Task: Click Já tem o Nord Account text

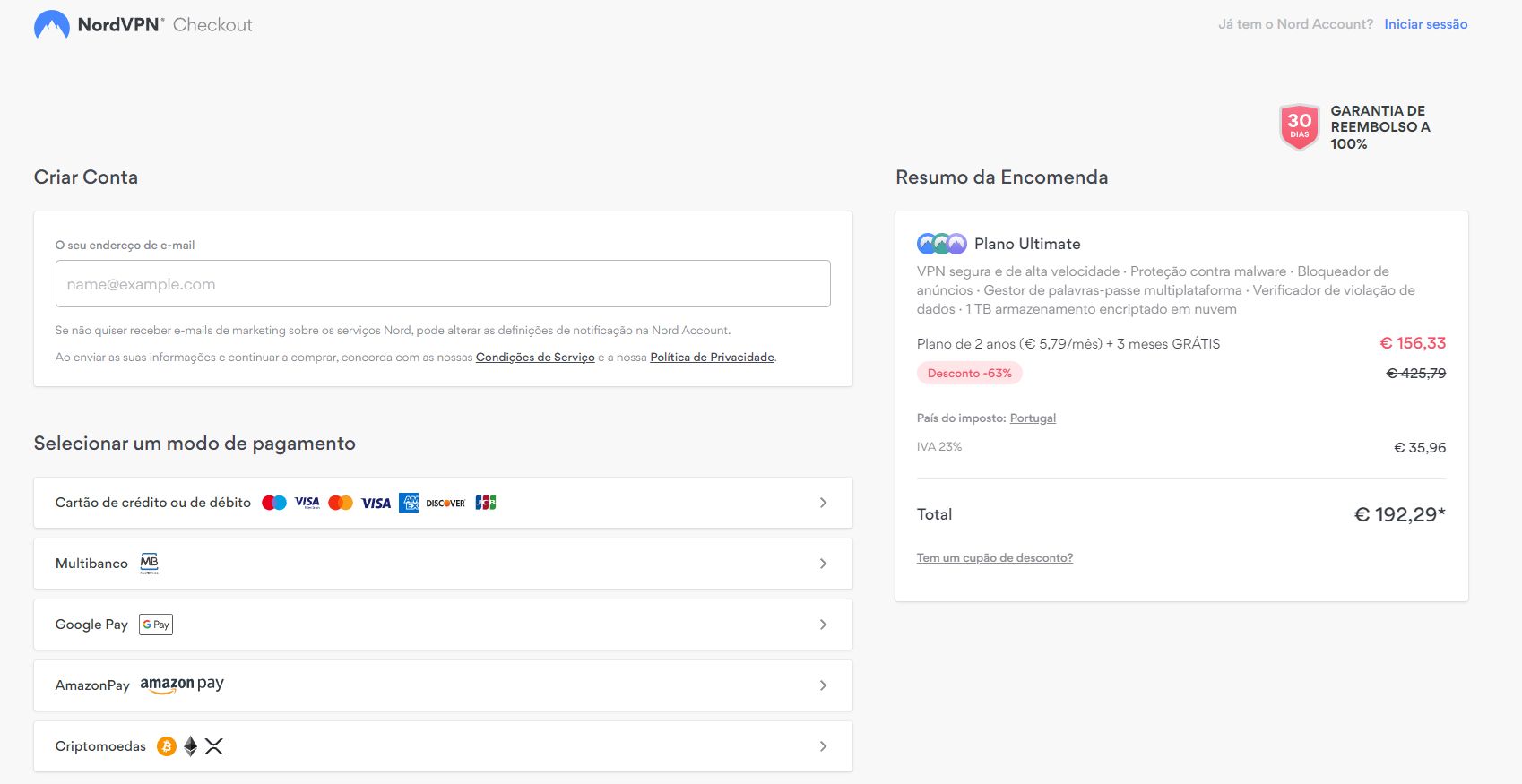Action: click(1295, 24)
